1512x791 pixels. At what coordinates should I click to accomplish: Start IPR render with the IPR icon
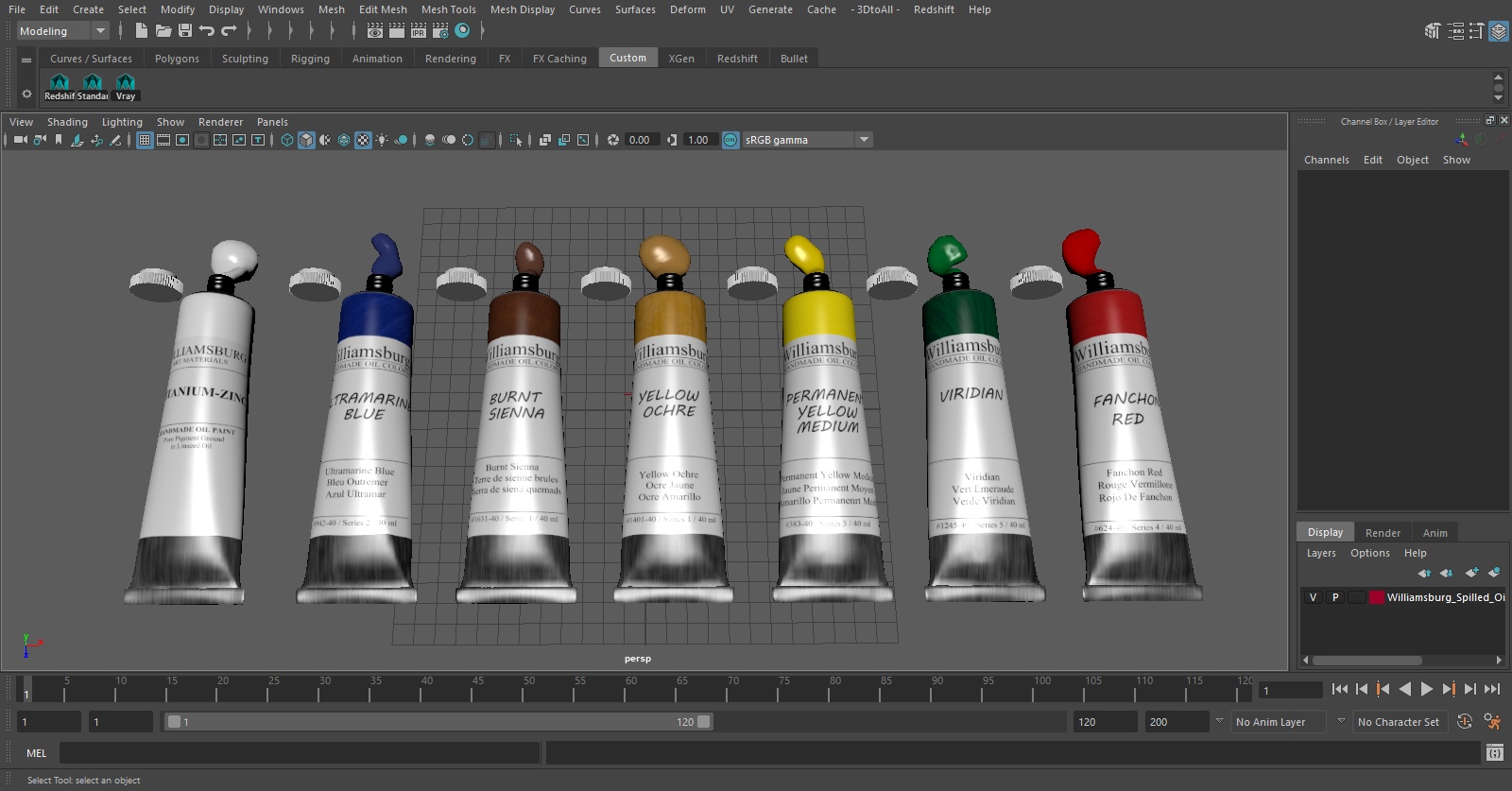click(x=419, y=30)
